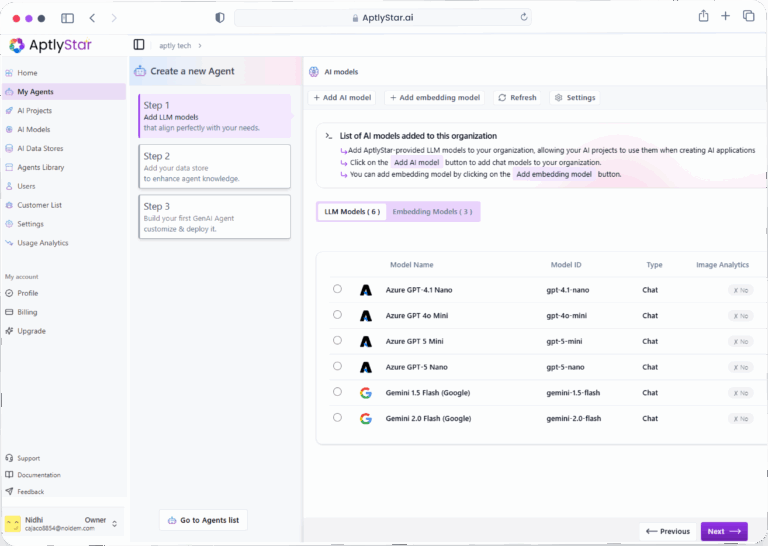The width and height of the screenshot is (768, 546).
Task: Open the Settings button in AI models toolbar
Action: pos(575,97)
